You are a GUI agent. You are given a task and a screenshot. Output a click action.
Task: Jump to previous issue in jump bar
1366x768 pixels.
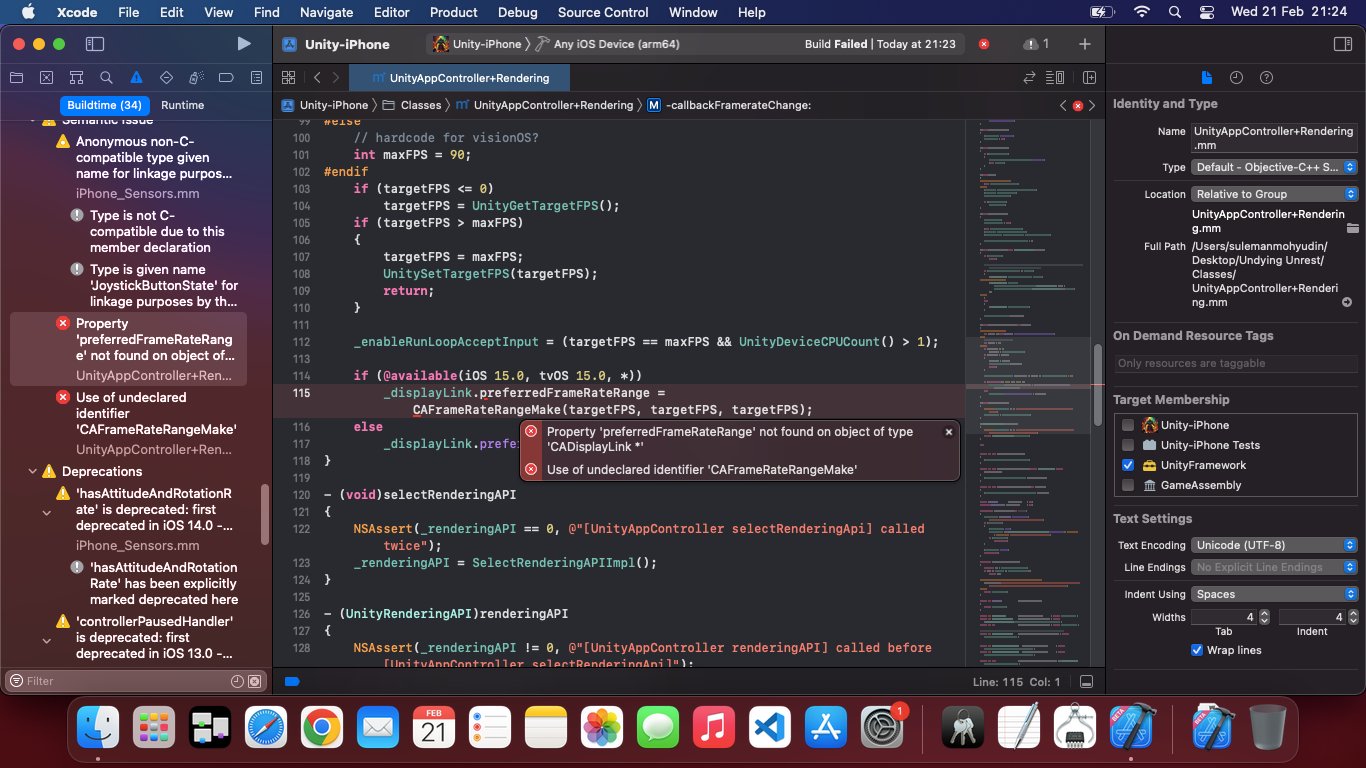pyautogui.click(x=1064, y=105)
